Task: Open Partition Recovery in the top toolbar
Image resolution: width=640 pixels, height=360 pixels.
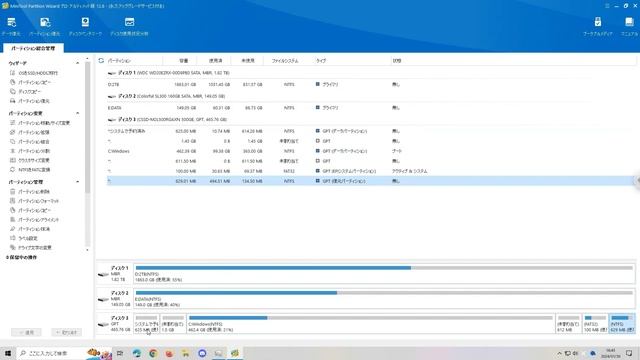Action: pyautogui.click(x=44, y=27)
